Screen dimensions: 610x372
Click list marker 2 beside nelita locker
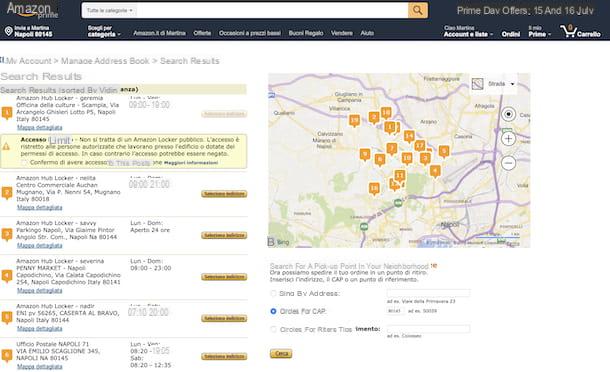coord(7,193)
